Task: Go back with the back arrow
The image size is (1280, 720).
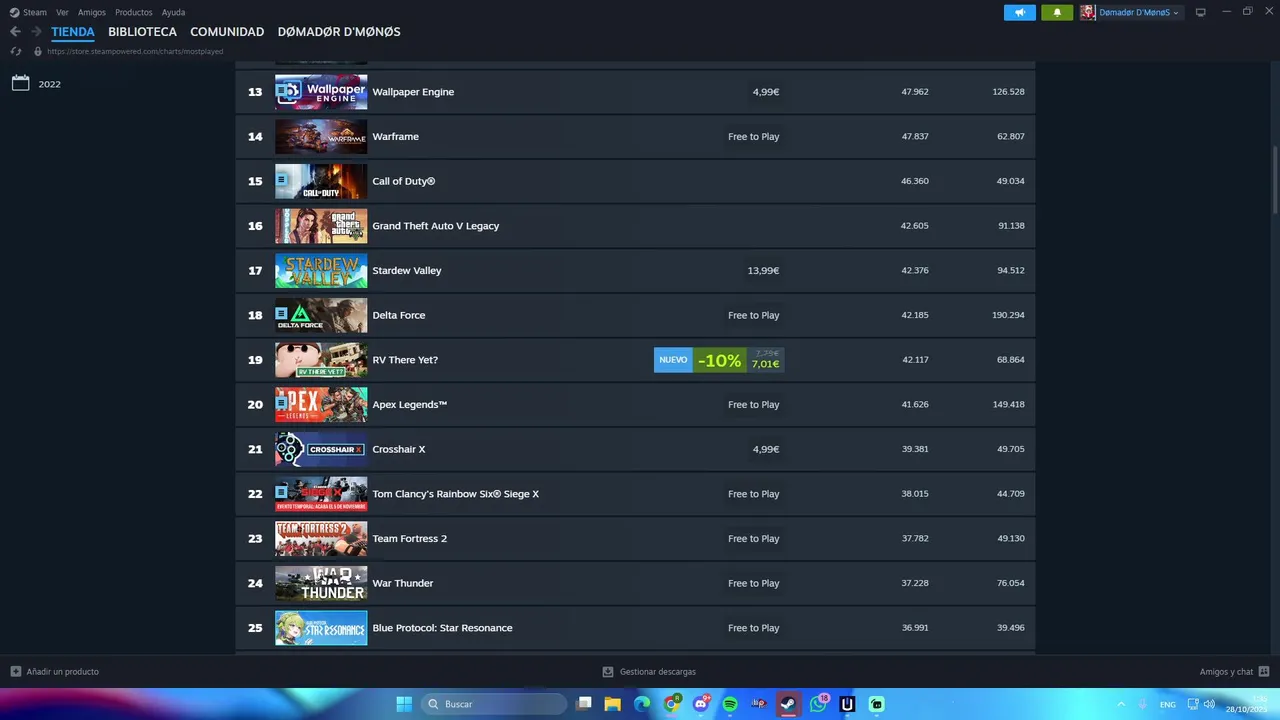Action: (15, 32)
